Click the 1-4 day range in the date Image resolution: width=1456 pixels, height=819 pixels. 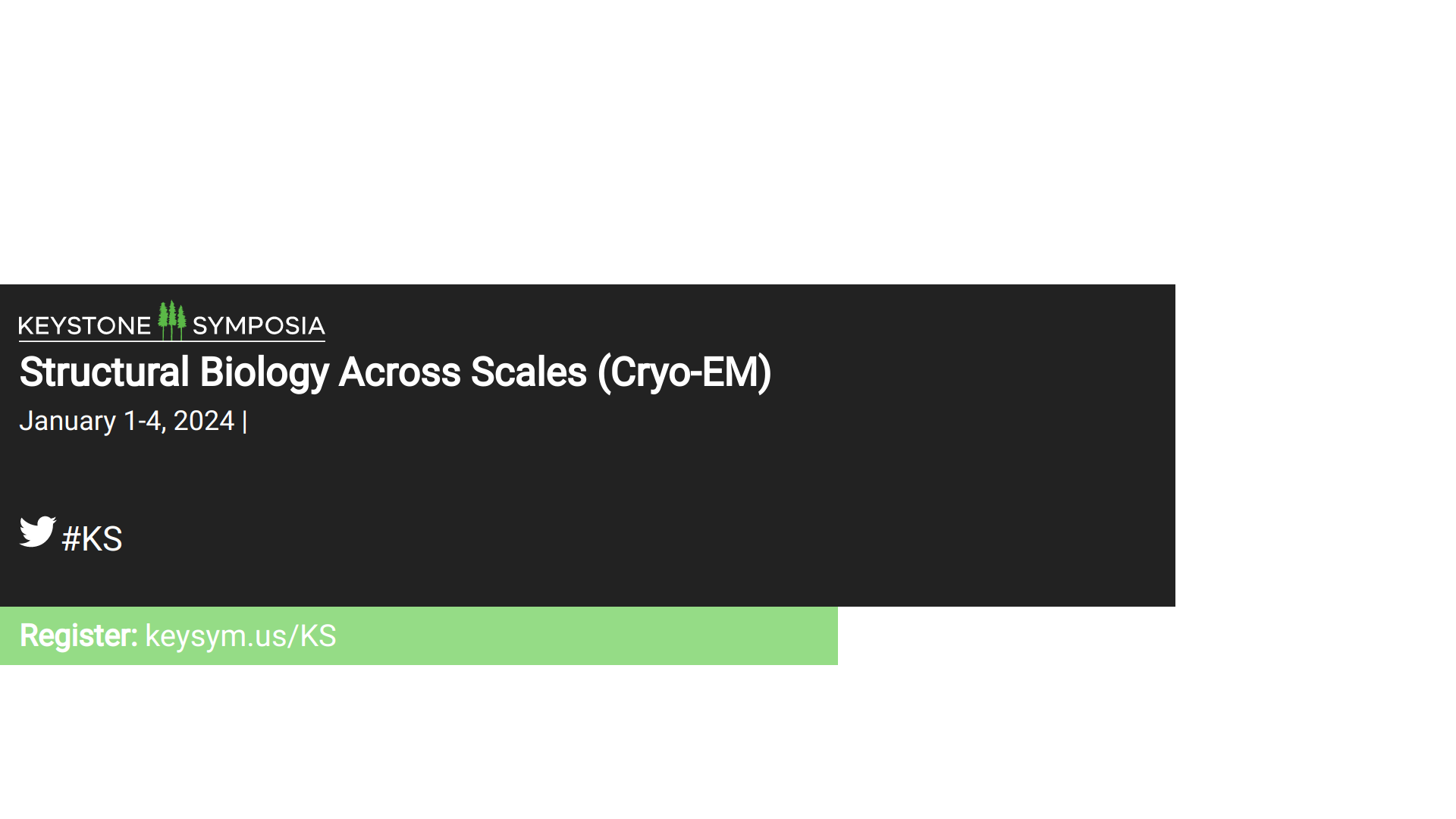coord(144,422)
